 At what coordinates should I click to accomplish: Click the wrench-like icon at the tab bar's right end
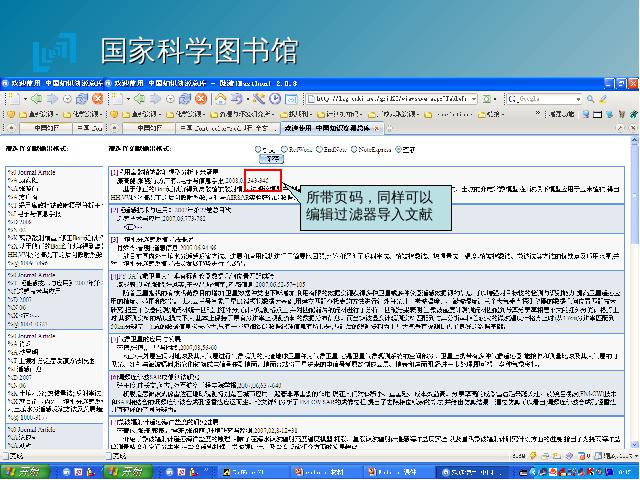[620, 128]
